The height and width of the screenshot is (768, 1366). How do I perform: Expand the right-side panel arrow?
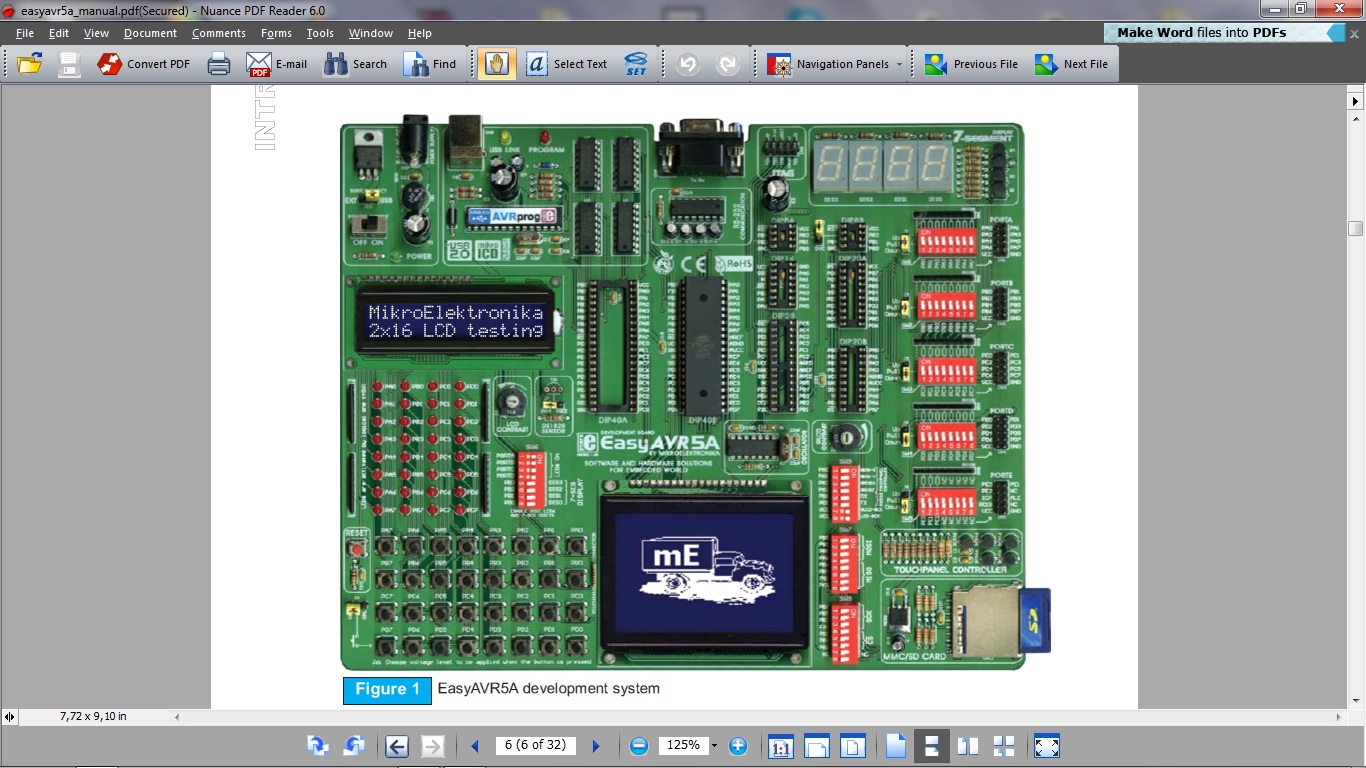(1356, 101)
